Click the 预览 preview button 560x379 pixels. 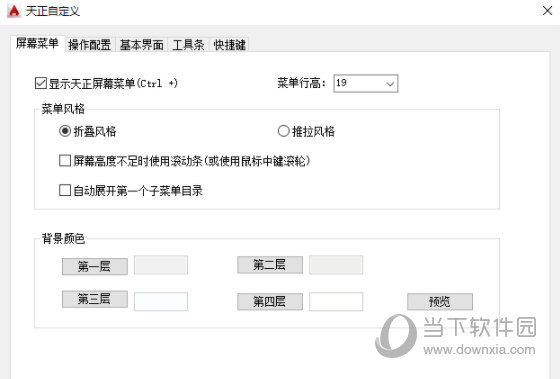pyautogui.click(x=440, y=302)
